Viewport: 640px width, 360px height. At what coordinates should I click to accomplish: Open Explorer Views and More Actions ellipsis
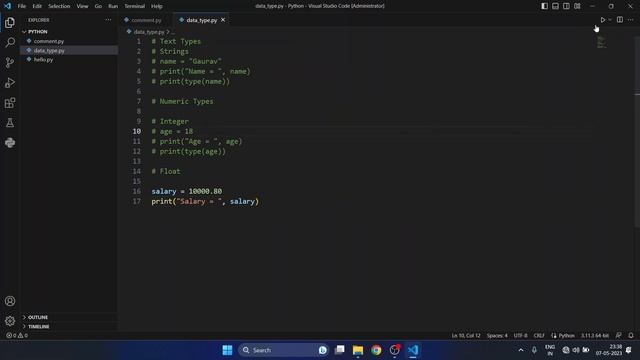pos(108,20)
